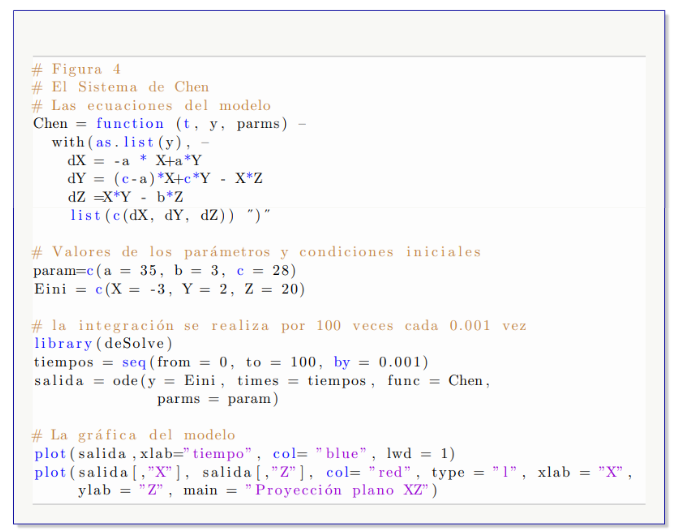Click the 'dX = -a * X+a*Y' equation
Viewport: 677px width, 530px height.
[x=134, y=160]
